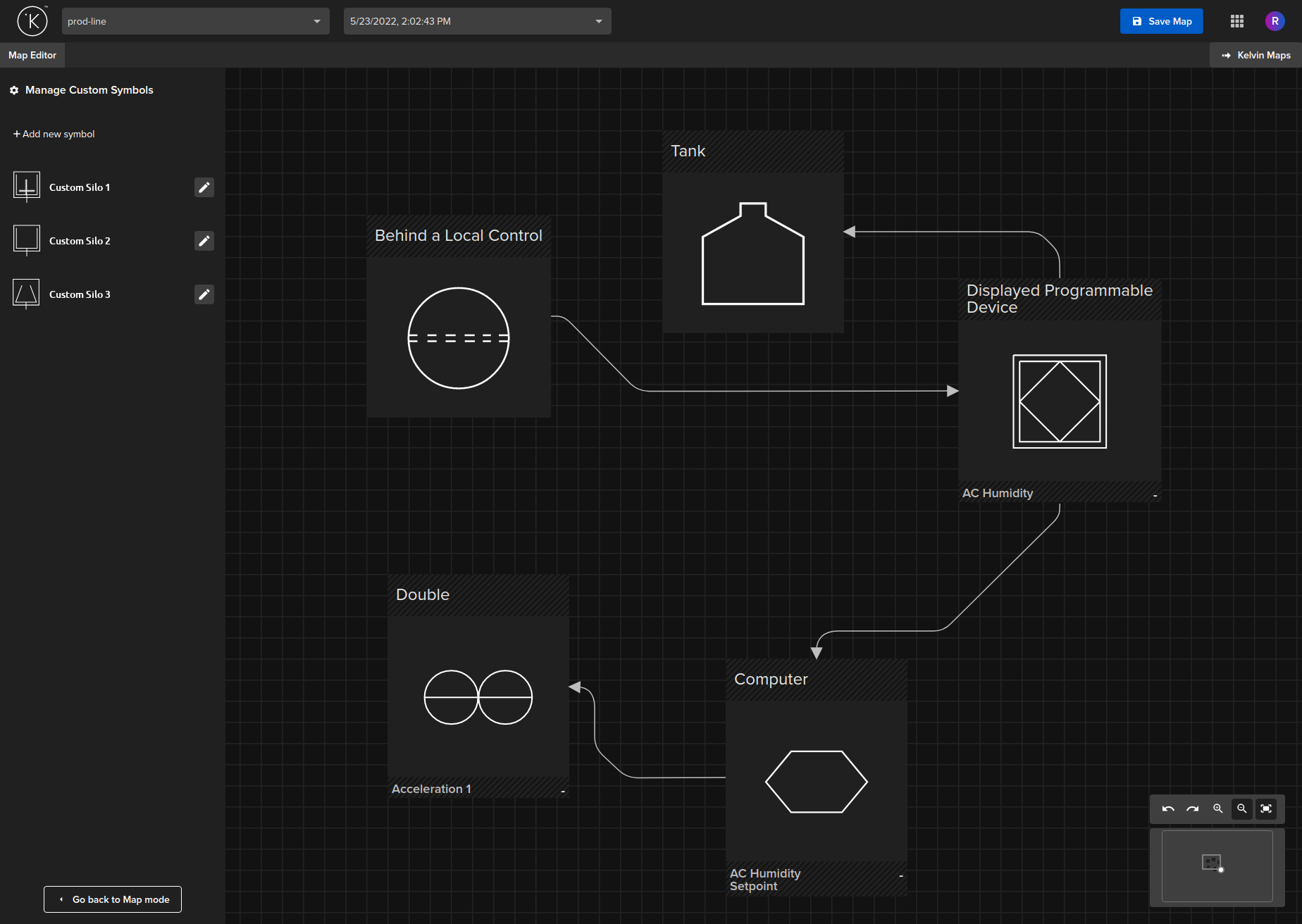Go back to Map mode

113,899
